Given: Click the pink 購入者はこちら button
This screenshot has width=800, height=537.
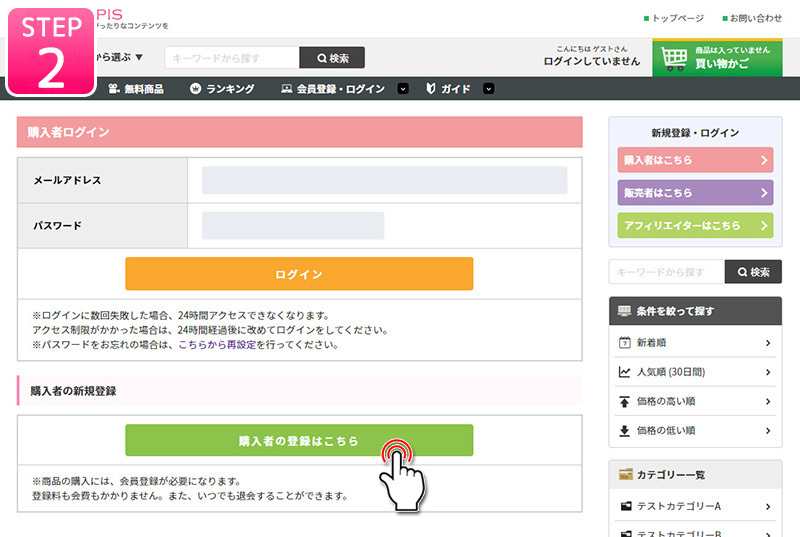Looking at the screenshot, I should [695, 160].
